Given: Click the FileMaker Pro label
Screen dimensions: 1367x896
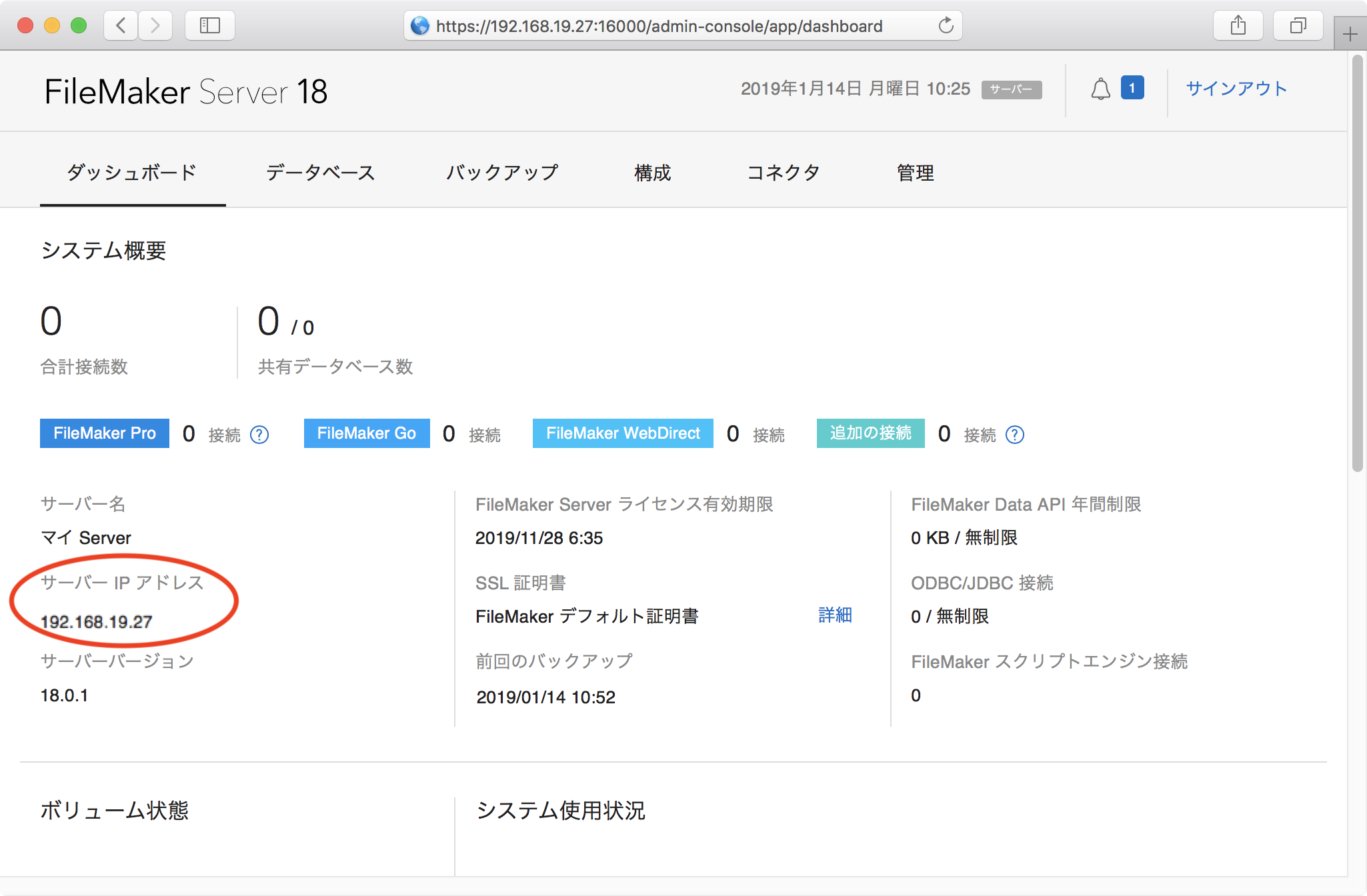Looking at the screenshot, I should click(105, 433).
